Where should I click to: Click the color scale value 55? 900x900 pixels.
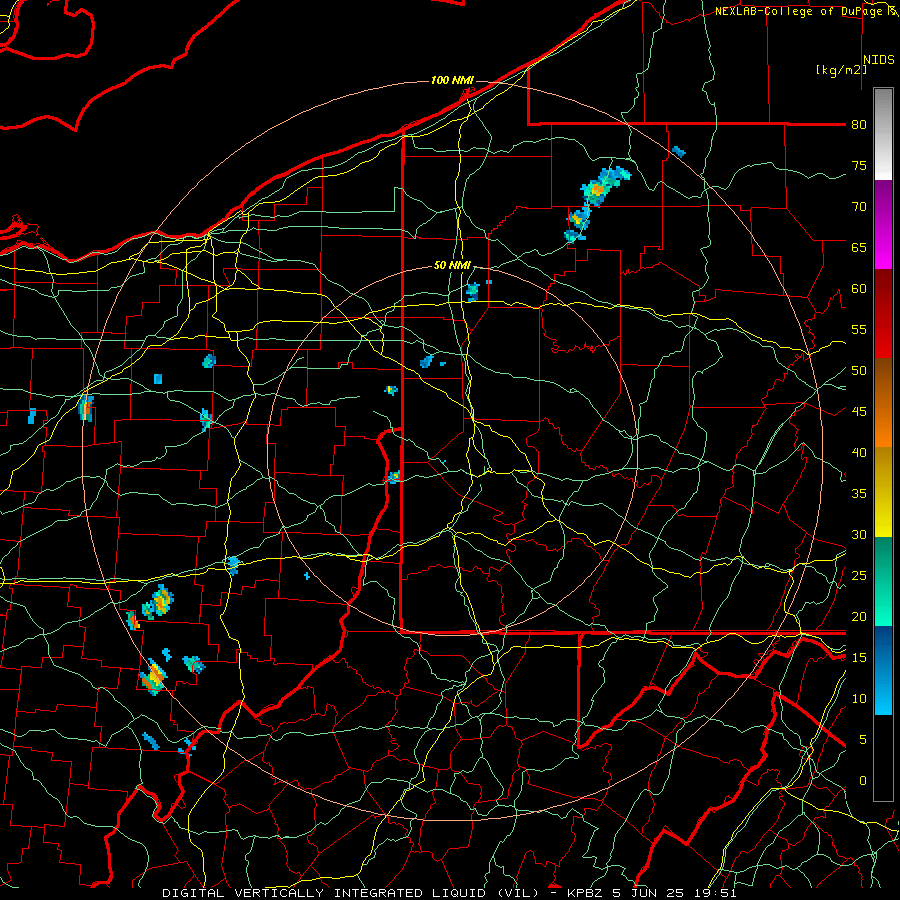click(859, 329)
